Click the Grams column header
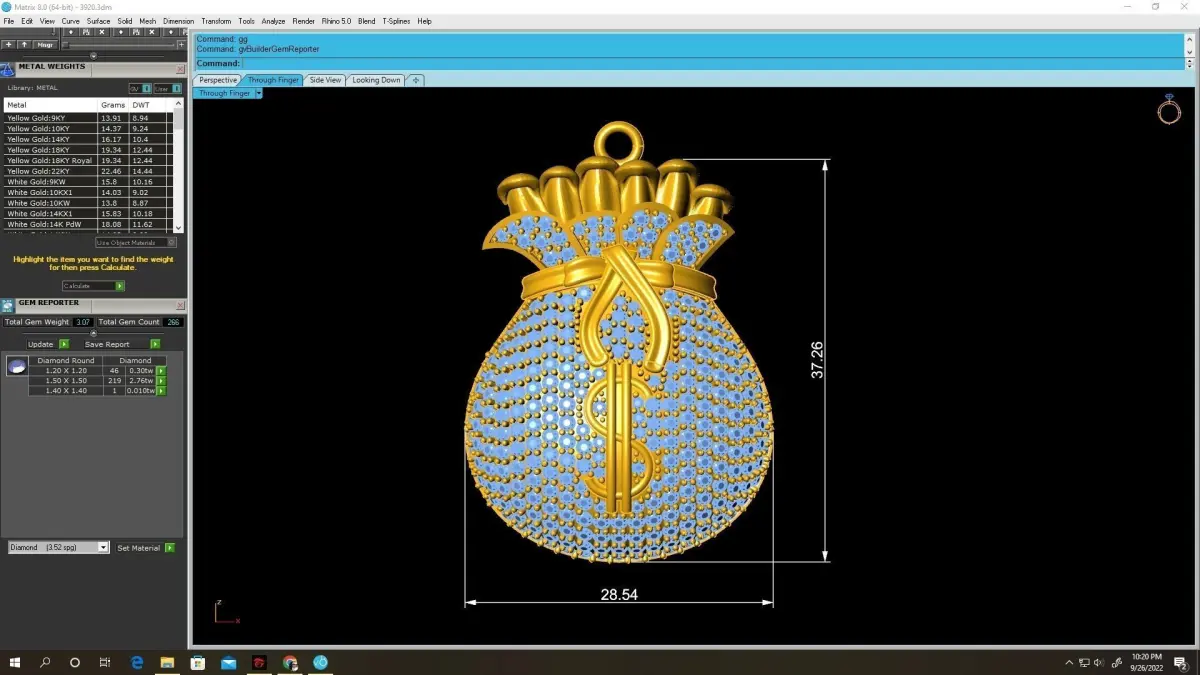The image size is (1200, 675). [113, 105]
